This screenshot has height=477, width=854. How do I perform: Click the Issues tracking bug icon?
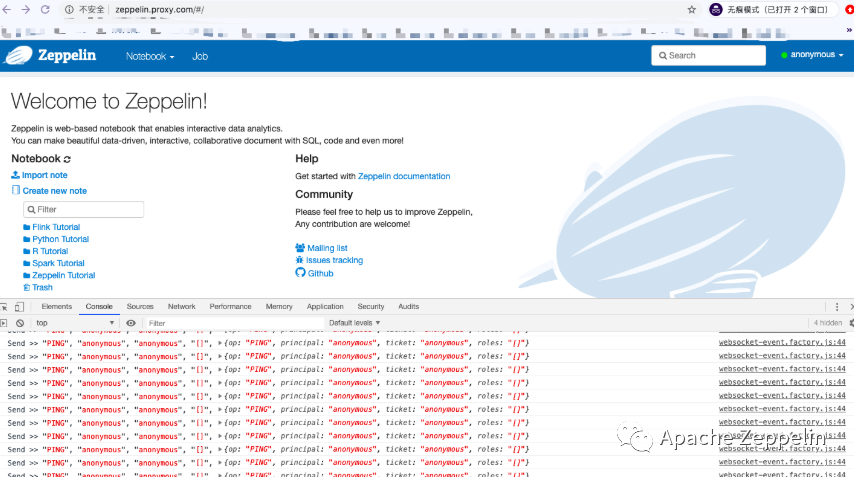point(300,260)
